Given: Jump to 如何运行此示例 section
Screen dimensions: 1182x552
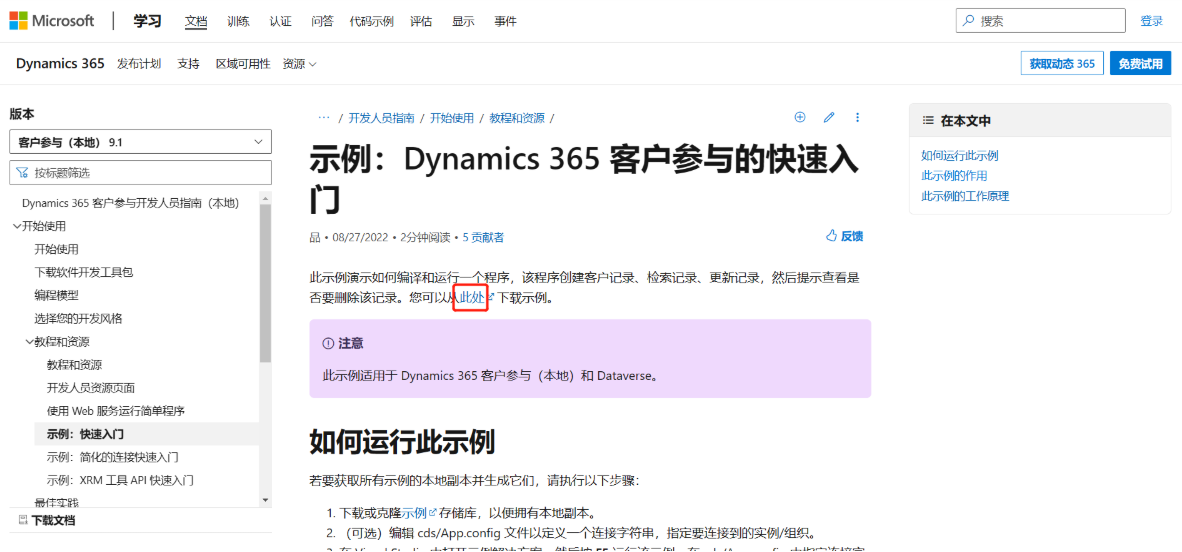Looking at the screenshot, I should click(x=960, y=155).
